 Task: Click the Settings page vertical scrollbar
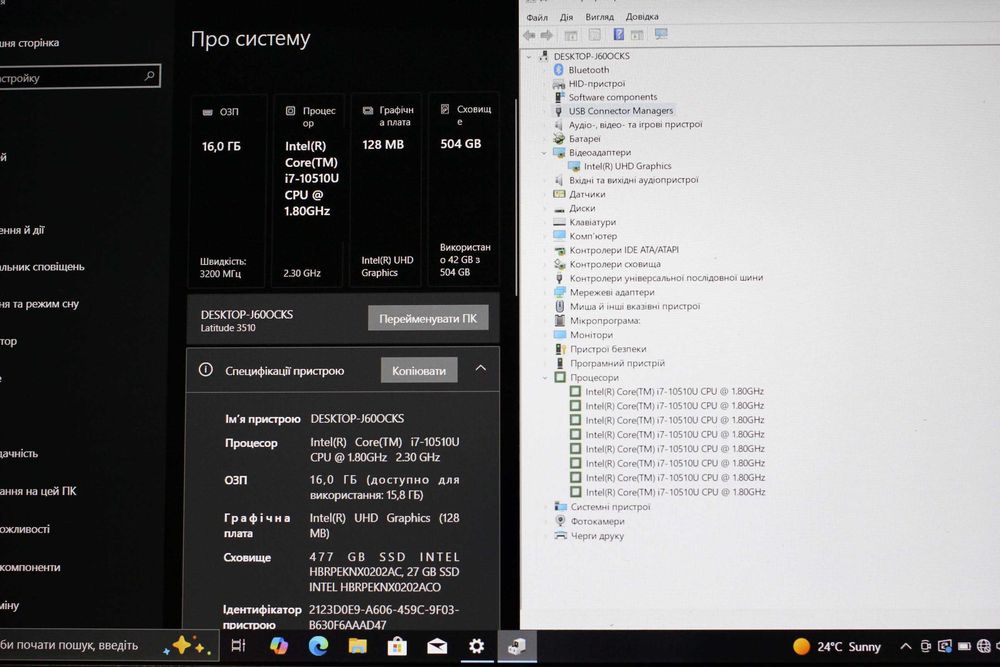tap(515, 197)
